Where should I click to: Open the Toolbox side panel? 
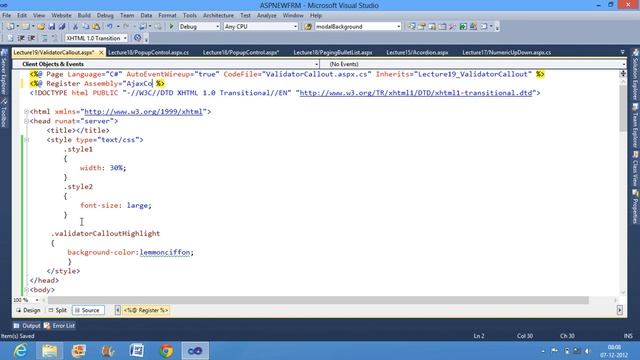click(4, 114)
